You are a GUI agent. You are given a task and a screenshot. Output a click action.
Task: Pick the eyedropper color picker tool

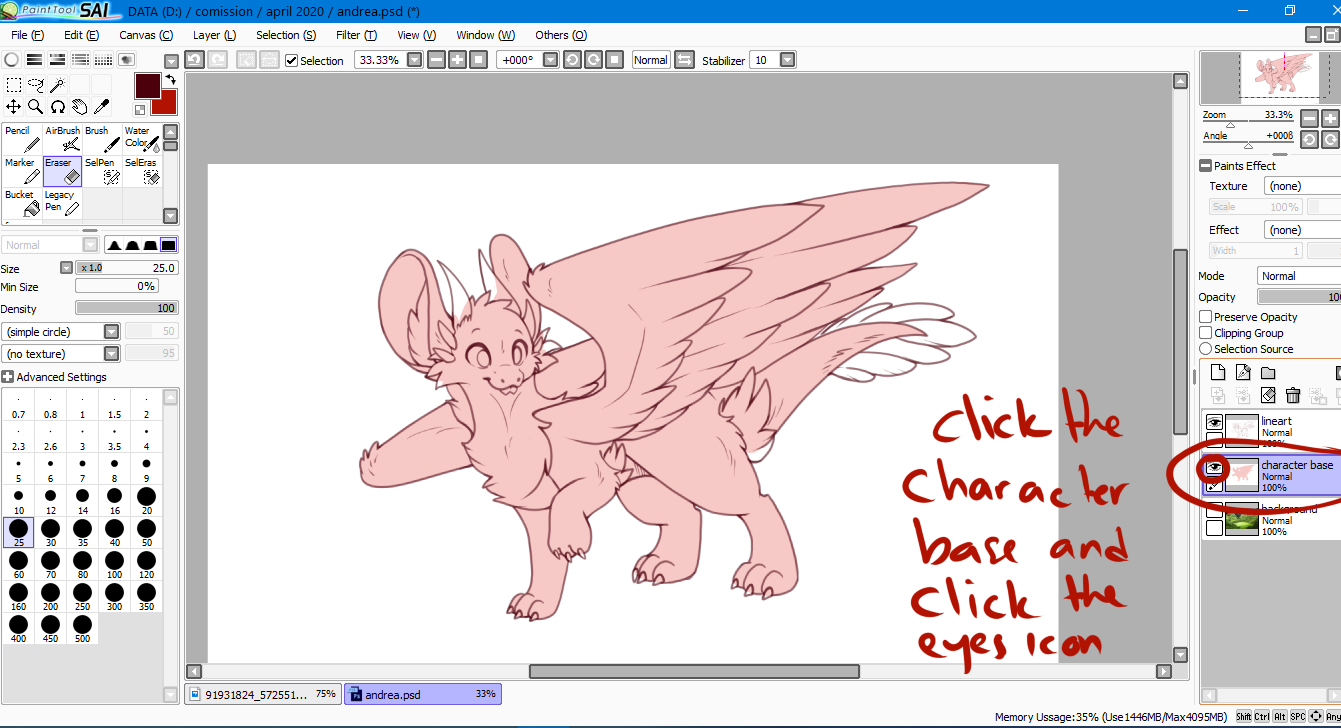[x=101, y=107]
